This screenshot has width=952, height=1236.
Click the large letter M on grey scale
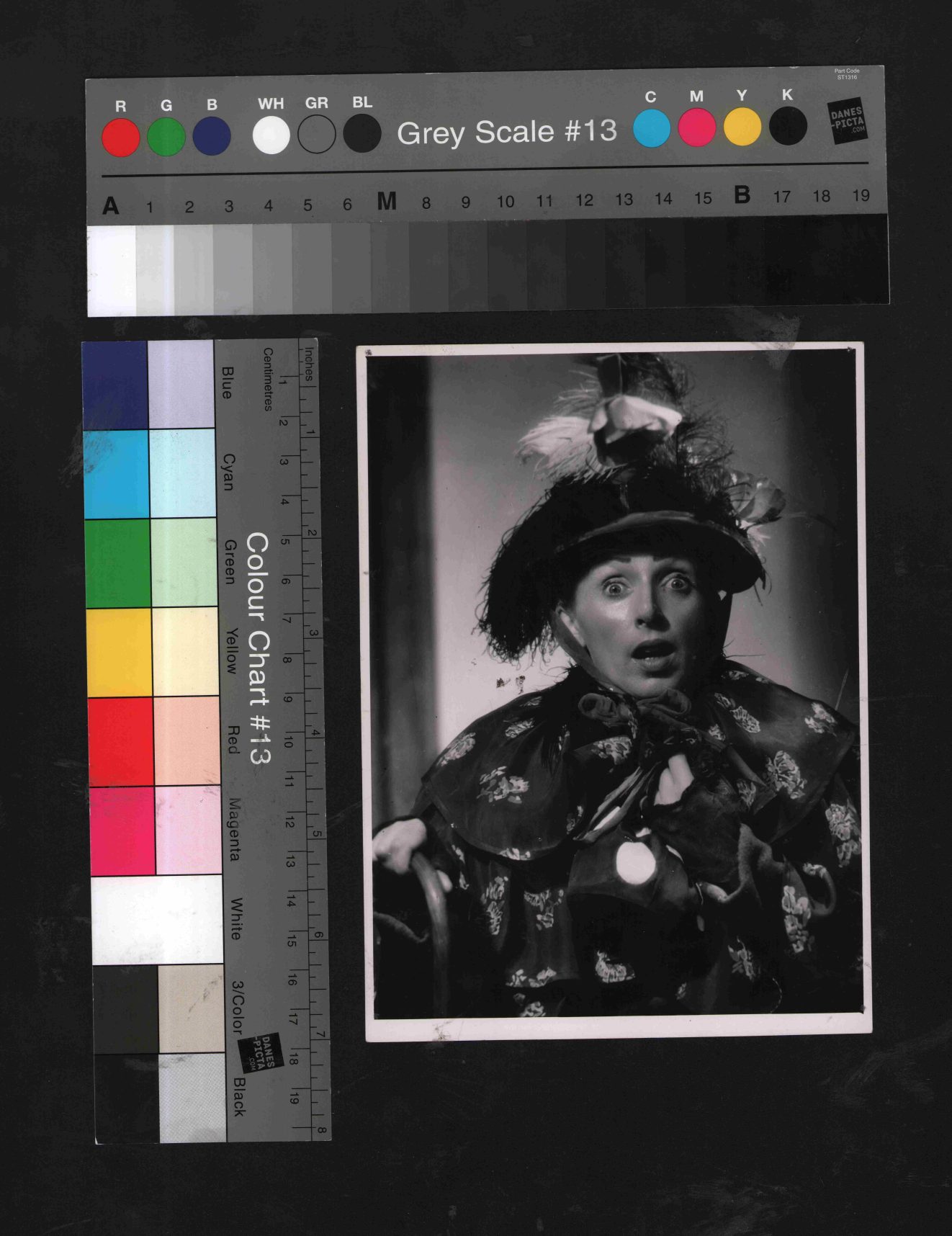387,202
